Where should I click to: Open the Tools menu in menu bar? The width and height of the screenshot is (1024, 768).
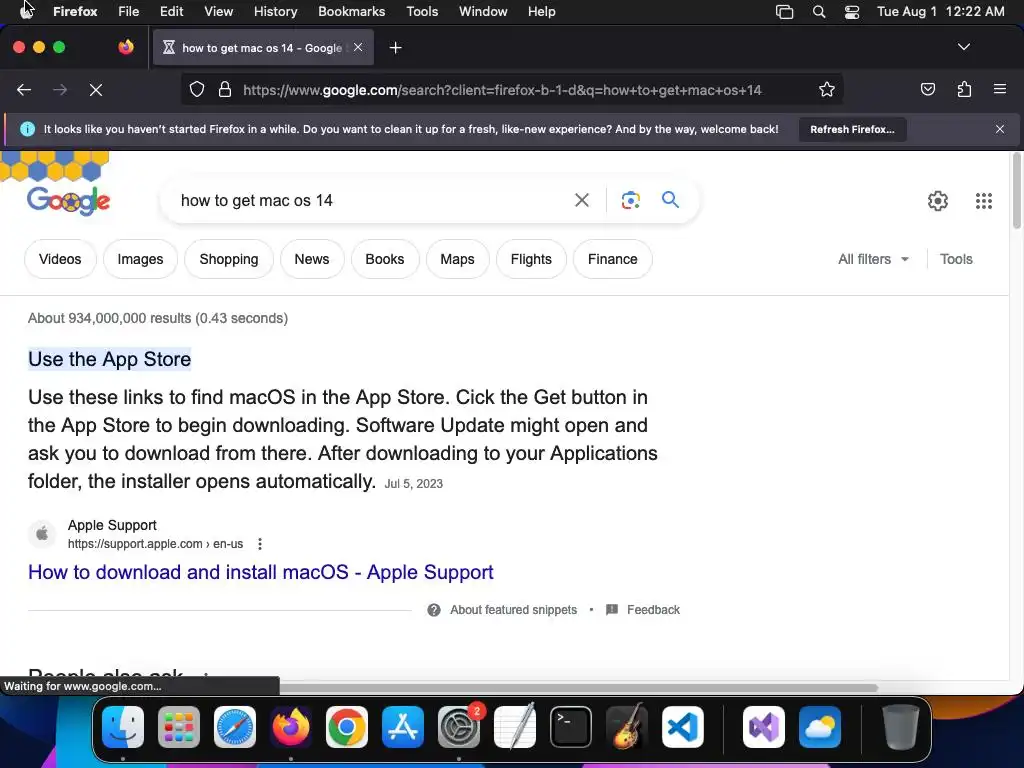422,11
